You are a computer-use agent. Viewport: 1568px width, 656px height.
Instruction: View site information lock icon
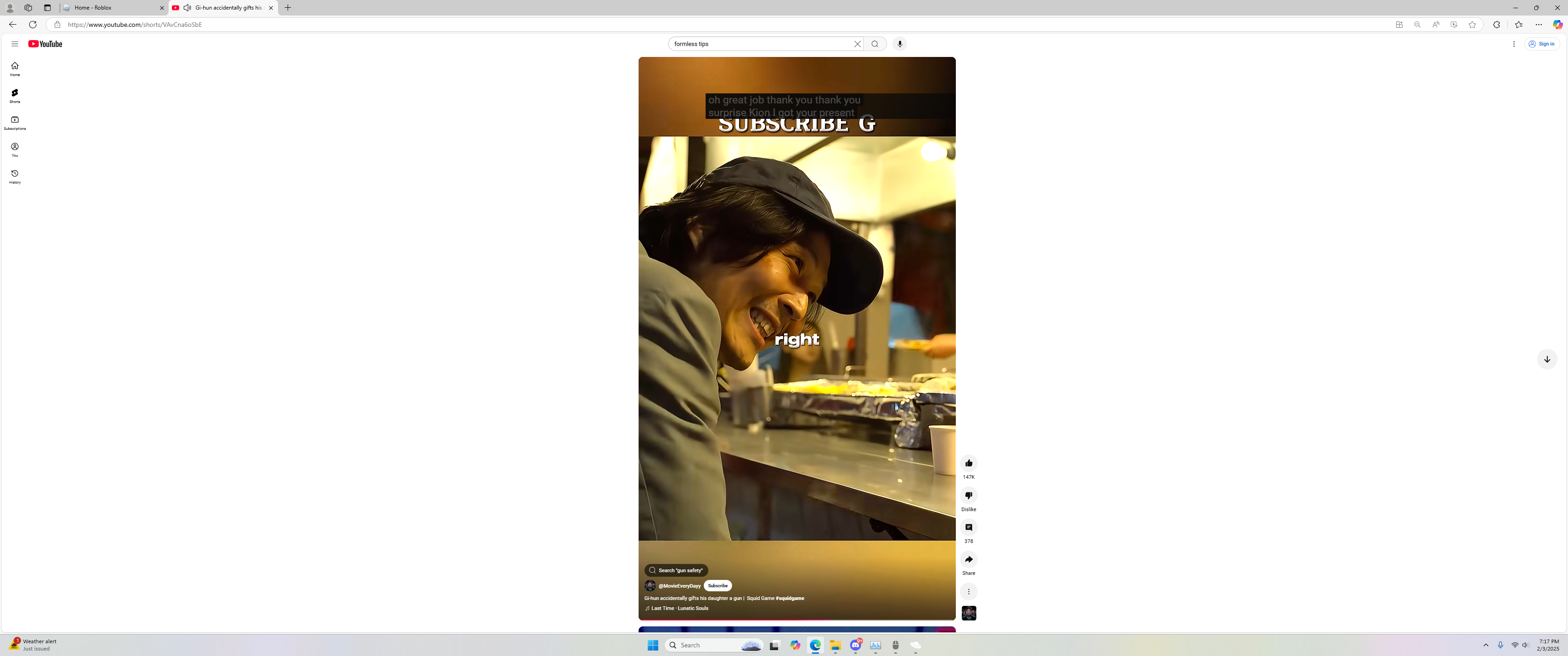pyautogui.click(x=57, y=25)
